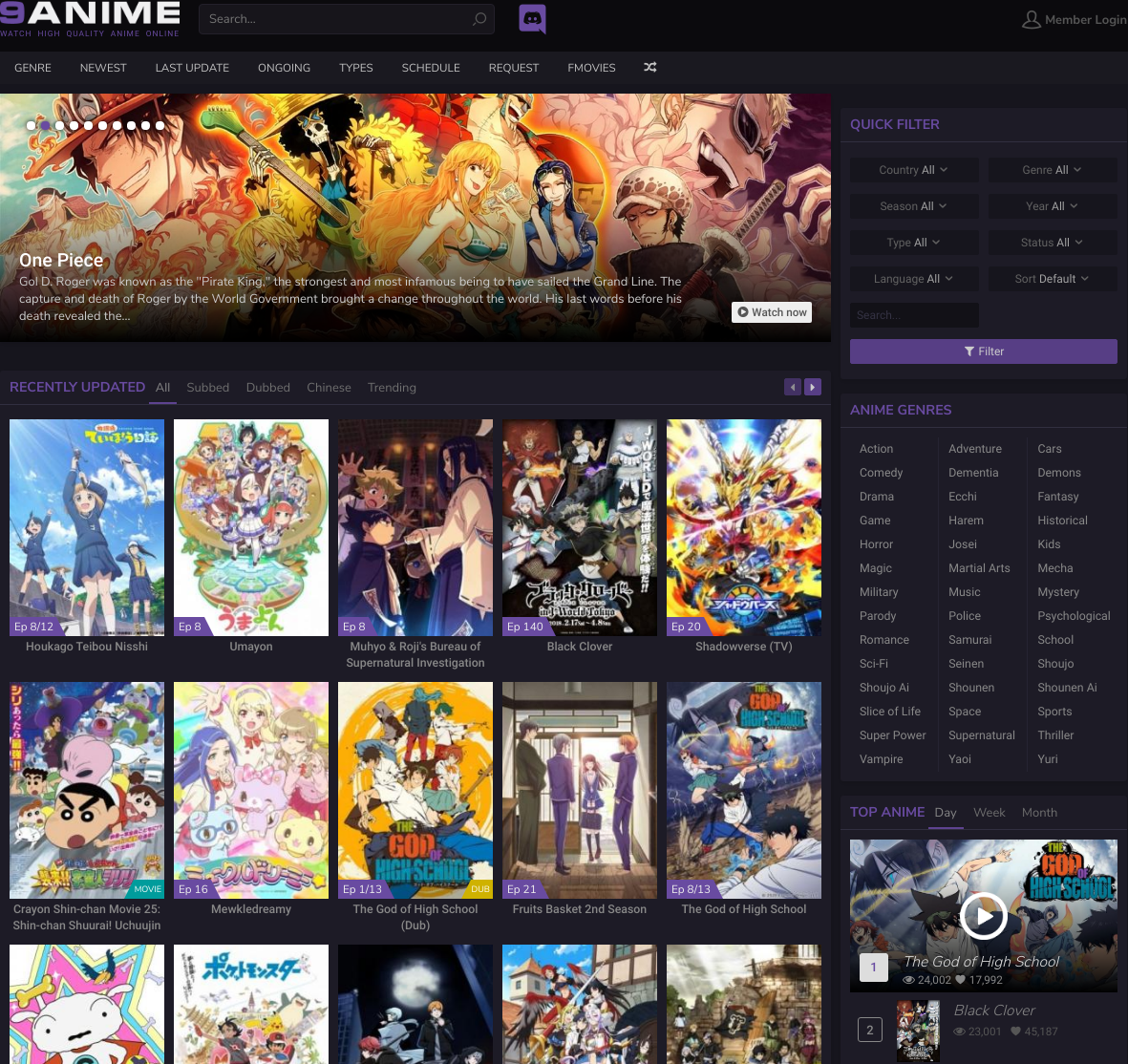The height and width of the screenshot is (1064, 1128).
Task: Open The God of High School (Dub) poster
Action: click(x=415, y=790)
